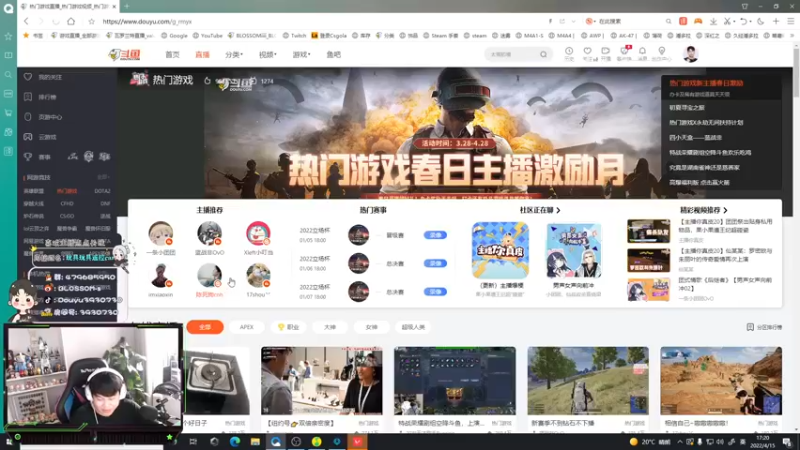Open the 鱼吧 nav item

tap(334, 55)
